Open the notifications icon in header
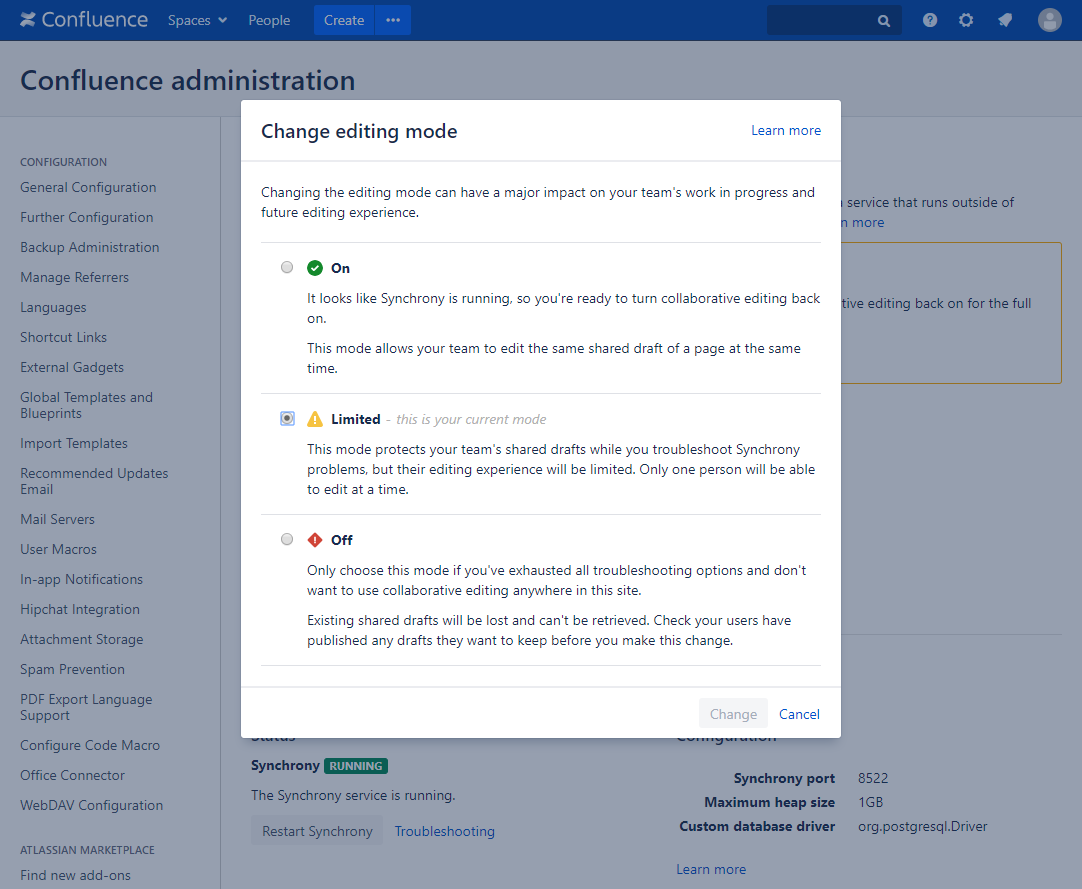Screen dimensions: 1082x889 [1005, 20]
